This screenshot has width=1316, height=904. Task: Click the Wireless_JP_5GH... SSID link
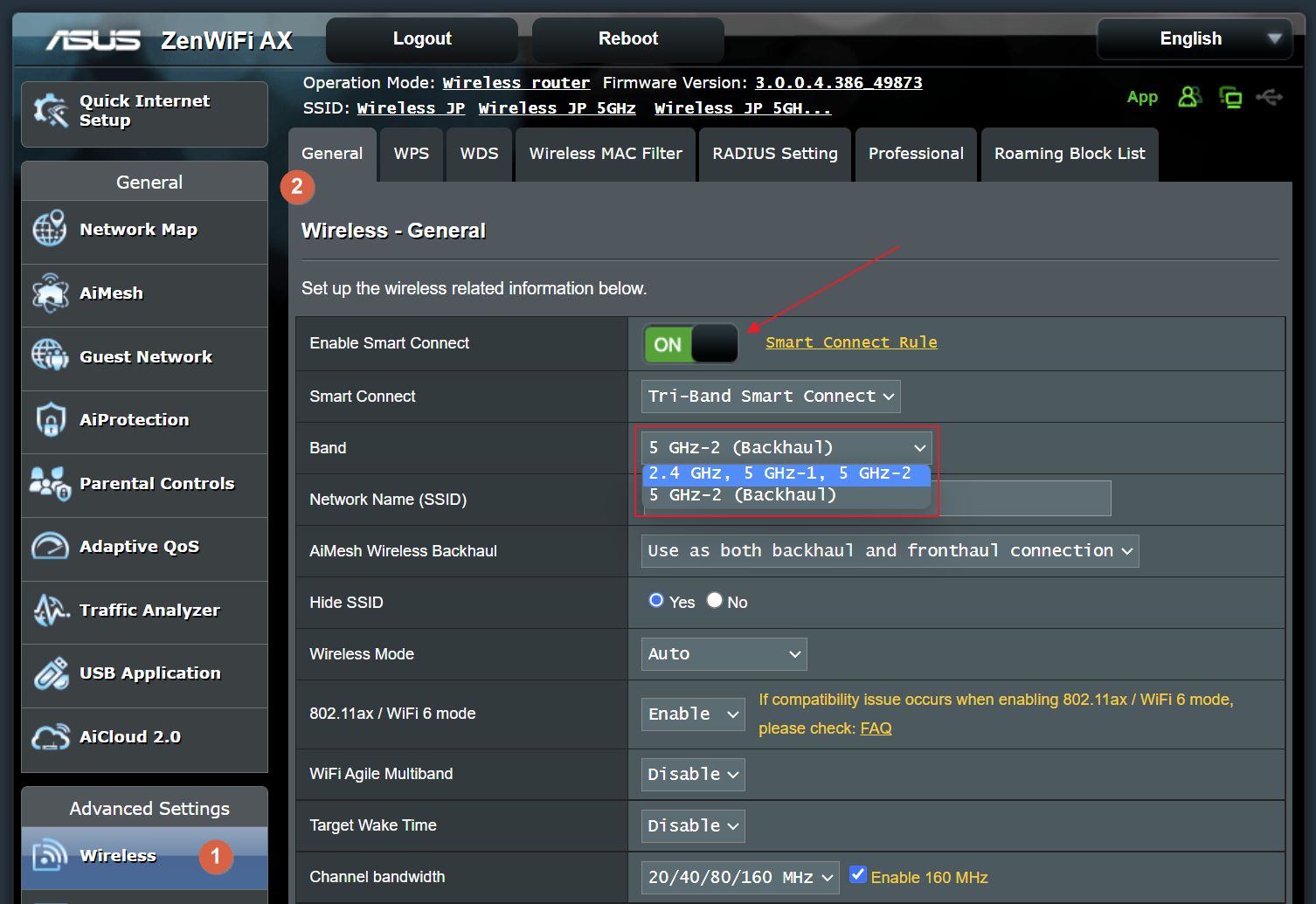[743, 108]
